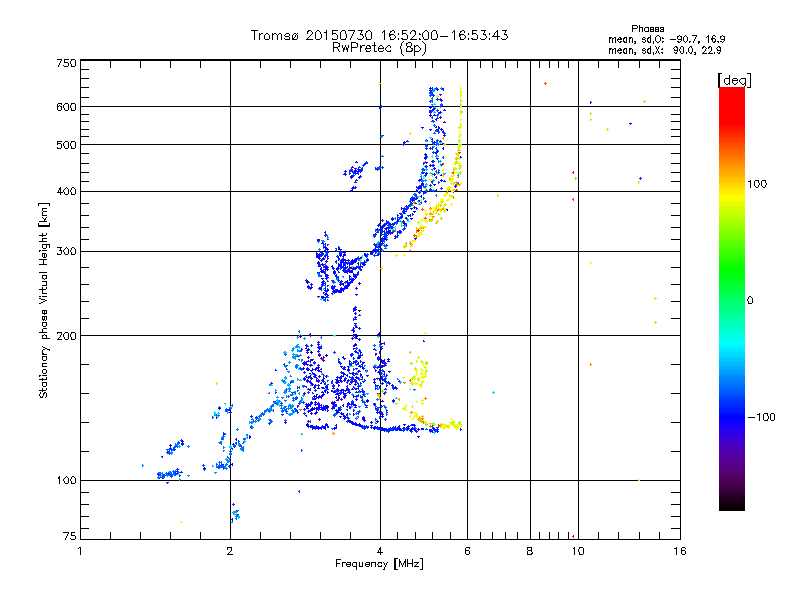Click the '600' y-axis tick label
The height and width of the screenshot is (600, 800).
(66, 107)
